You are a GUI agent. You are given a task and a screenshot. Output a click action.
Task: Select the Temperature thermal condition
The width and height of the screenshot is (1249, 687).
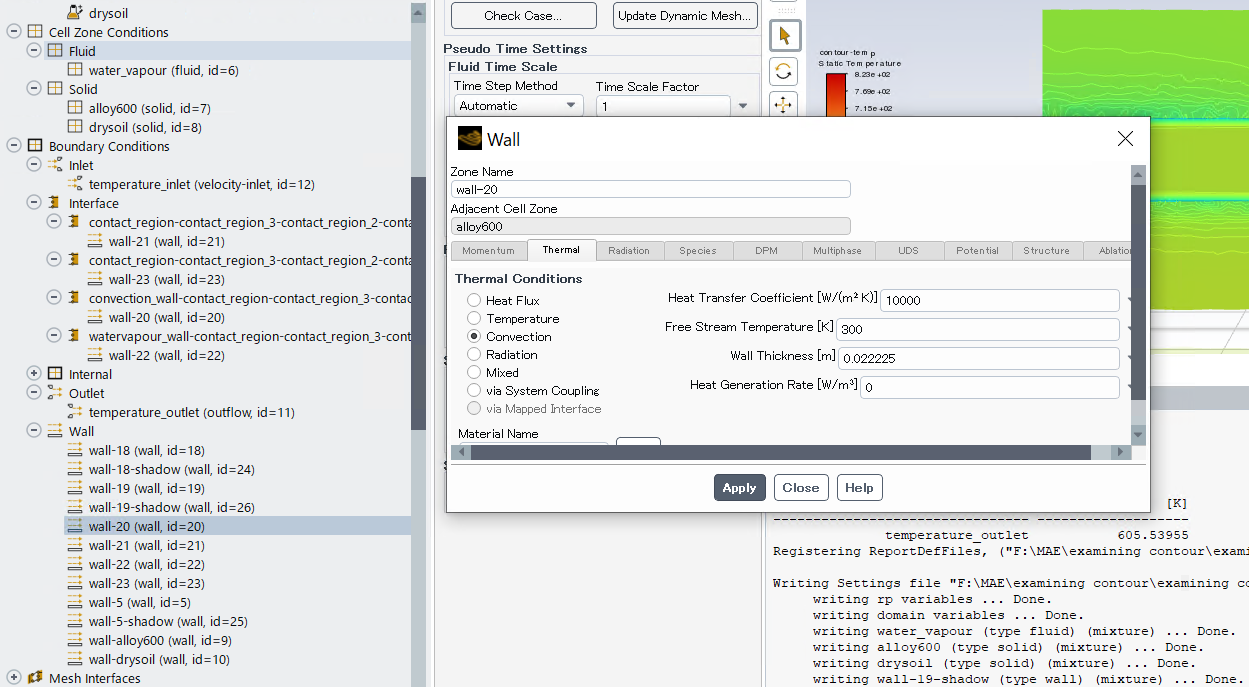pyautogui.click(x=474, y=318)
